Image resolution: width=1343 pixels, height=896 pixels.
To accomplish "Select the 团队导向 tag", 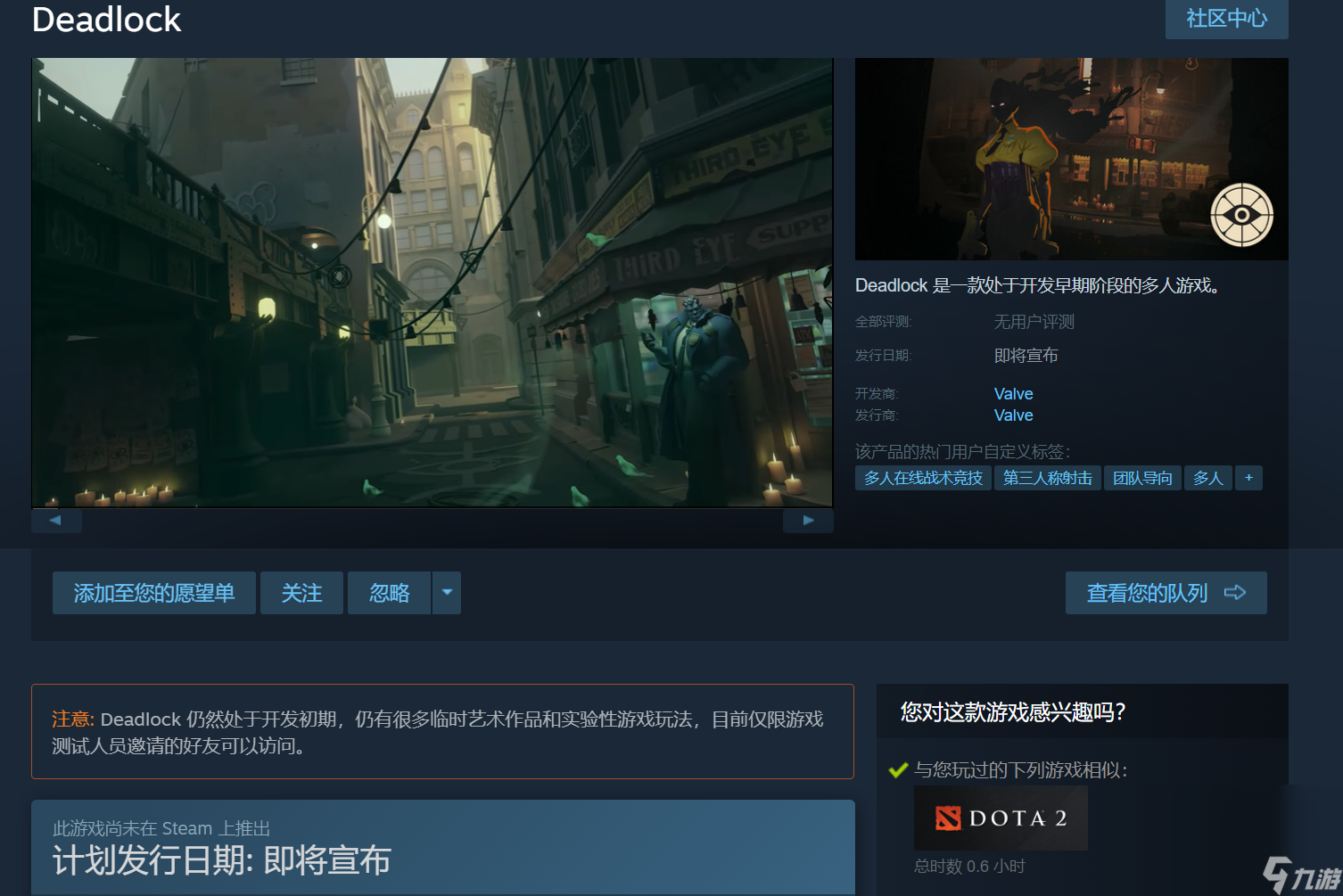I will tap(1142, 478).
